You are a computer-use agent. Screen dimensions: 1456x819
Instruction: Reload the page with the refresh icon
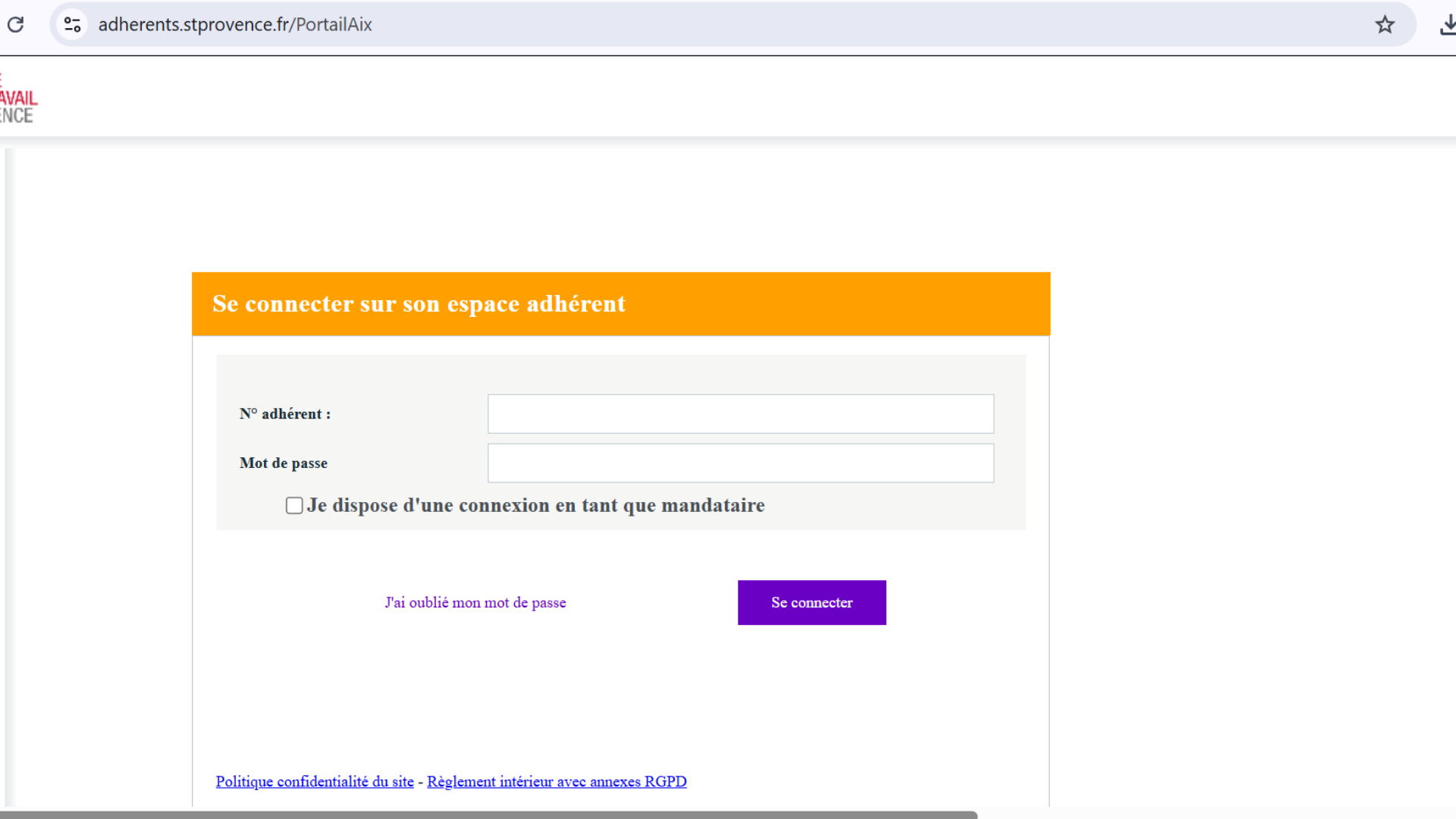[16, 24]
